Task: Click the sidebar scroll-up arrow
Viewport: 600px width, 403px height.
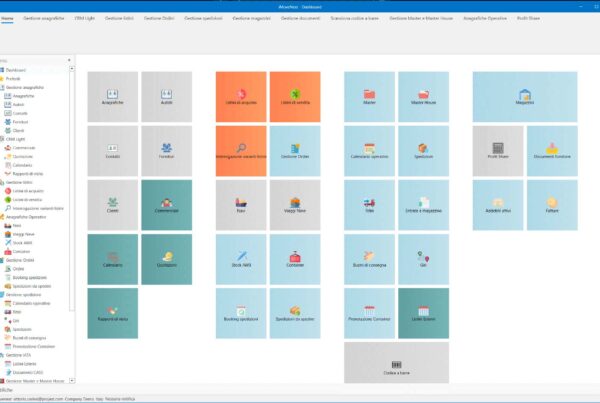Action: click(x=72, y=69)
